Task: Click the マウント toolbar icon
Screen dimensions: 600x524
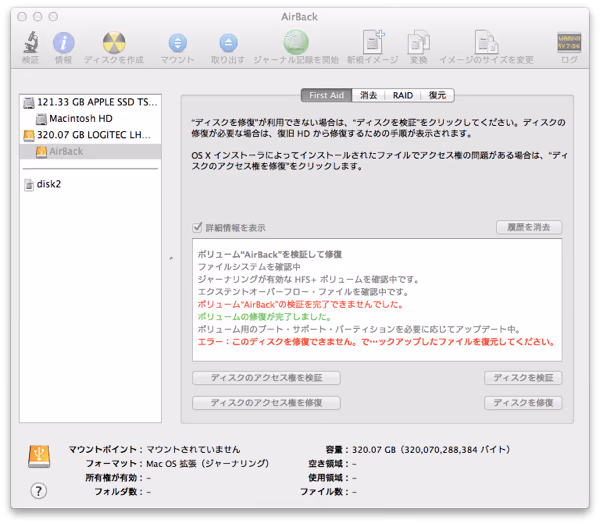Action: tap(178, 43)
